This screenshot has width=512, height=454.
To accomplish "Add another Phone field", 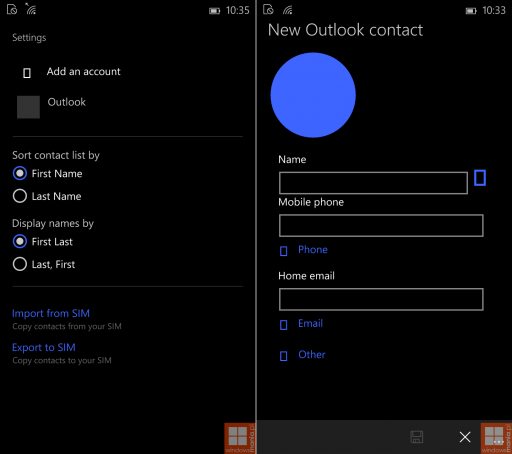I will [313, 249].
